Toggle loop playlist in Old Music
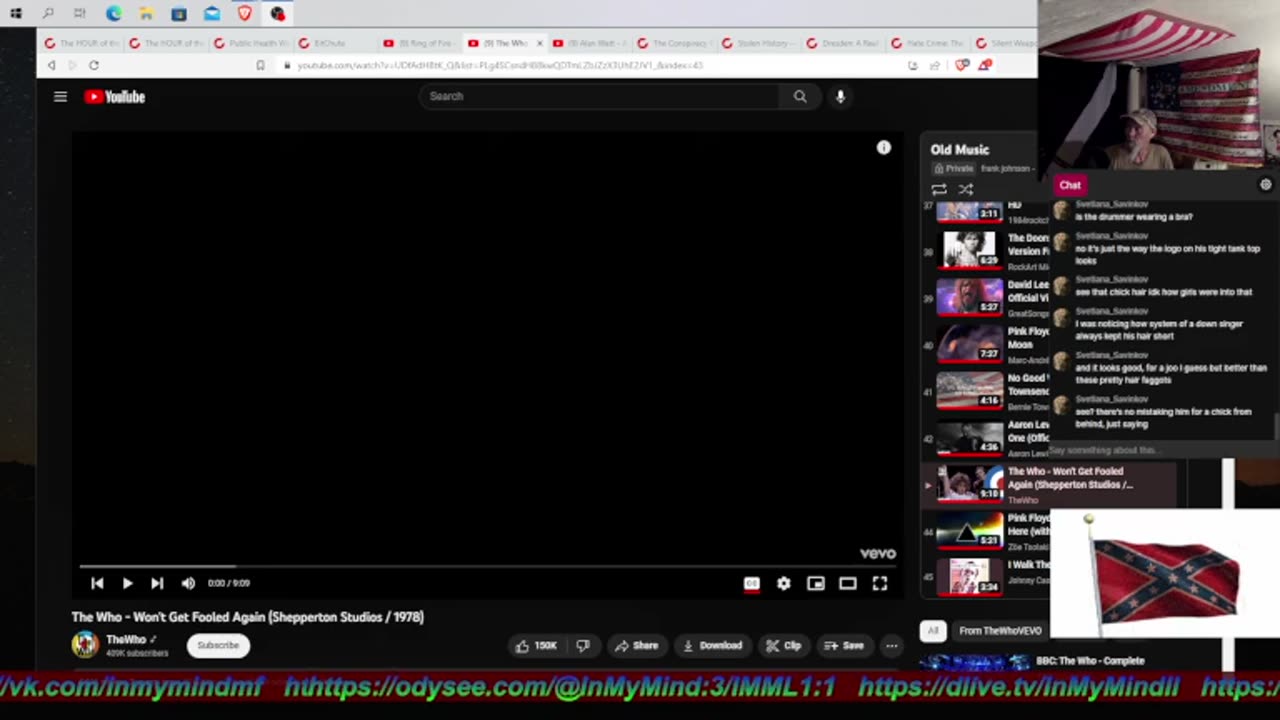Image resolution: width=1280 pixels, height=720 pixels. click(x=939, y=189)
